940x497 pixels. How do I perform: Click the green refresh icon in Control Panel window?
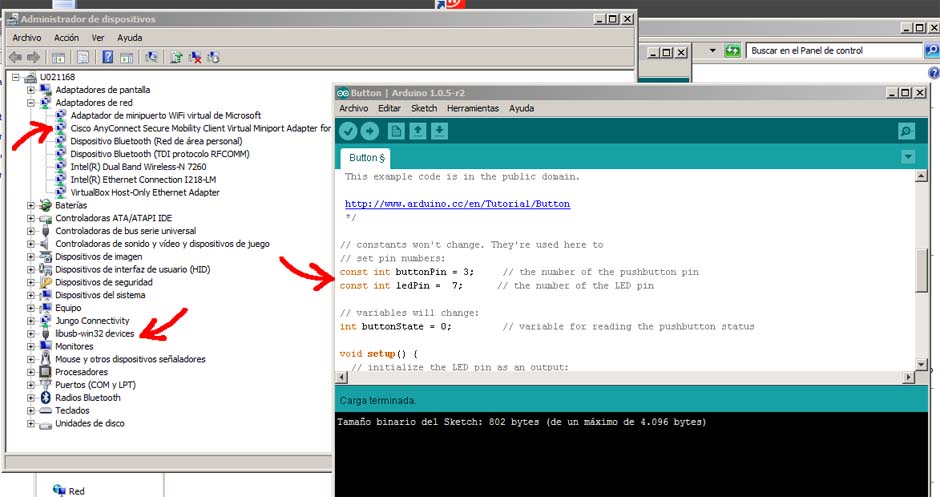733,50
